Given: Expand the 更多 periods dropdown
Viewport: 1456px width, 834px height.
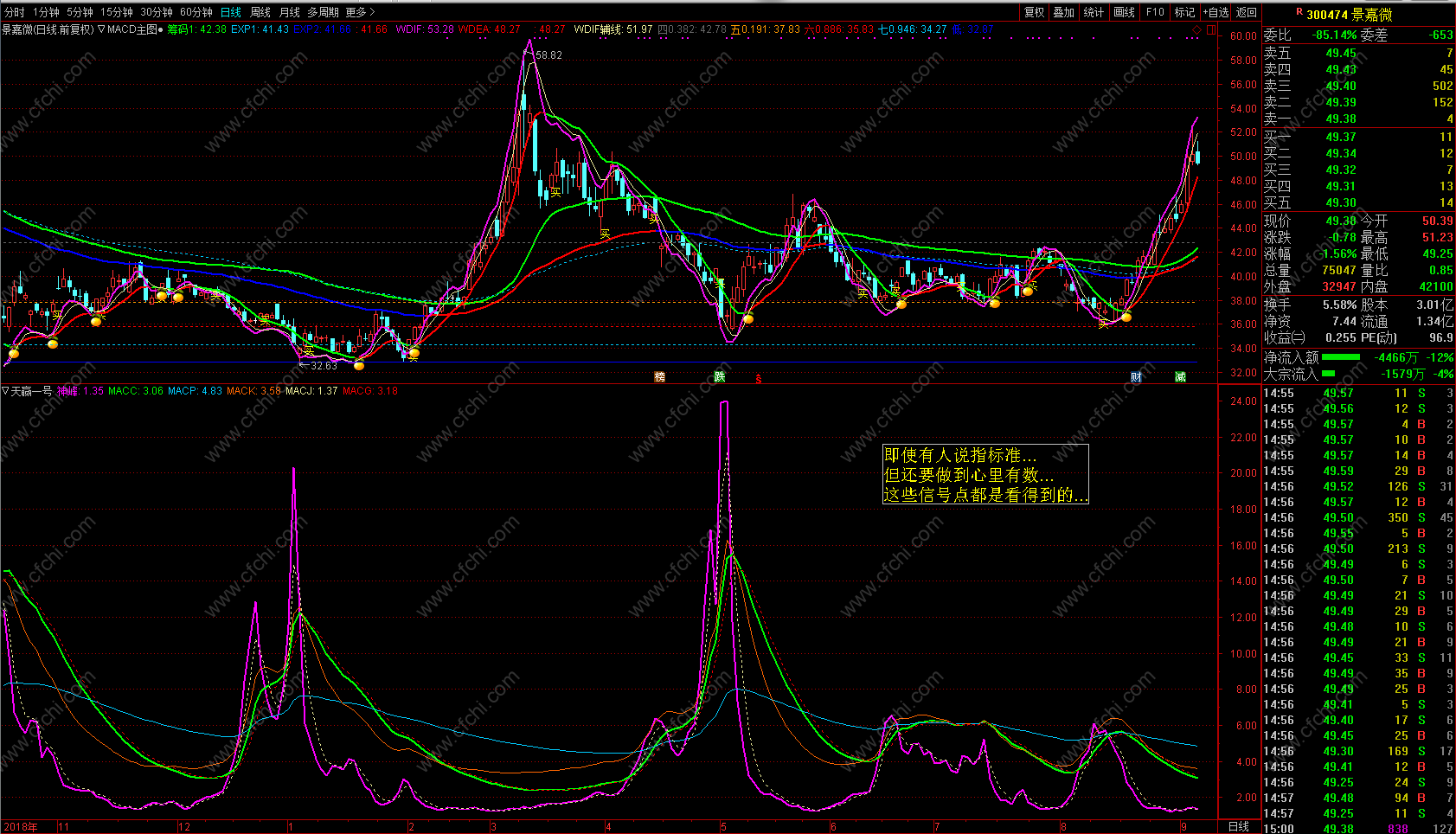Looking at the screenshot, I should (360, 12).
